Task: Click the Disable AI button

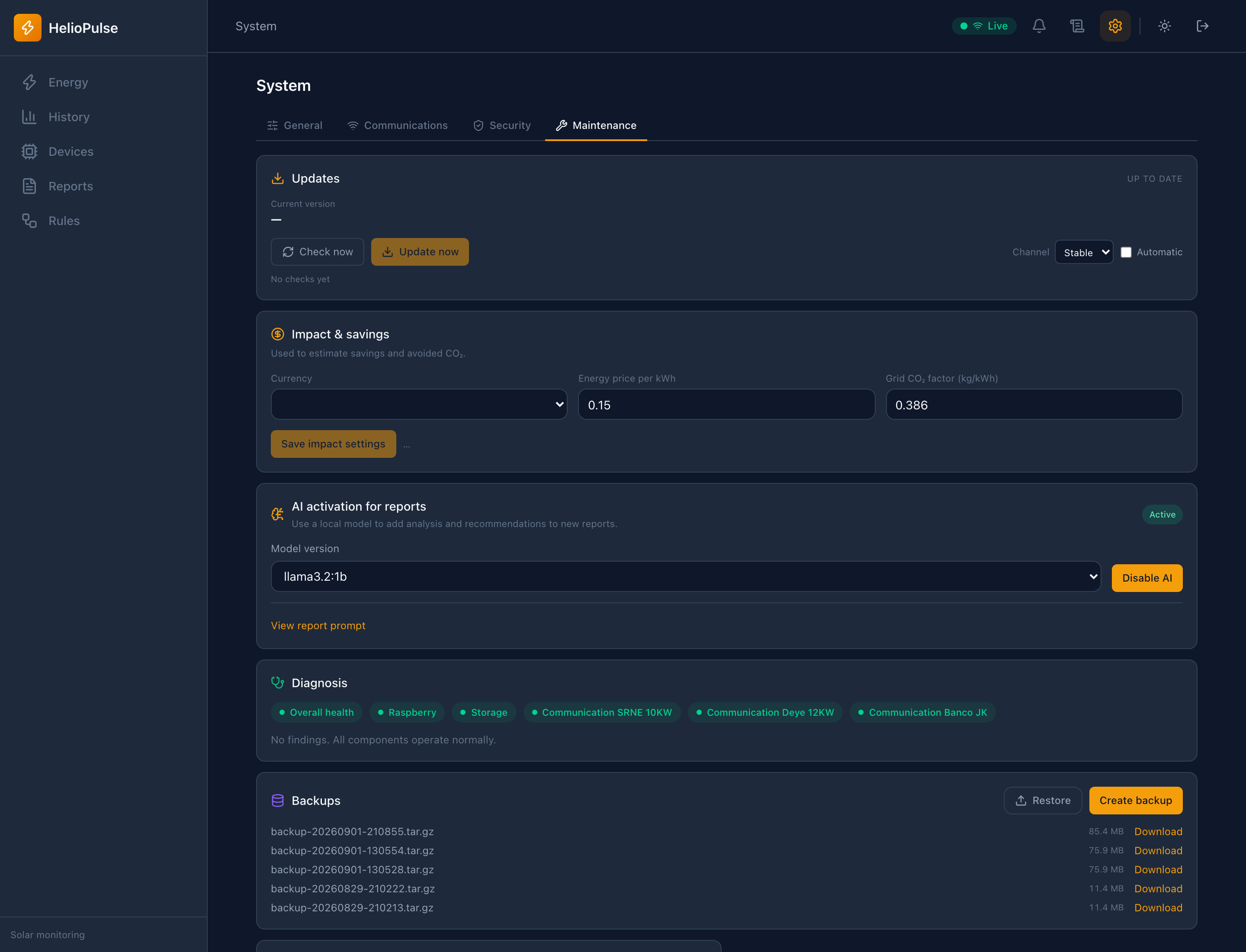Action: coord(1147,578)
